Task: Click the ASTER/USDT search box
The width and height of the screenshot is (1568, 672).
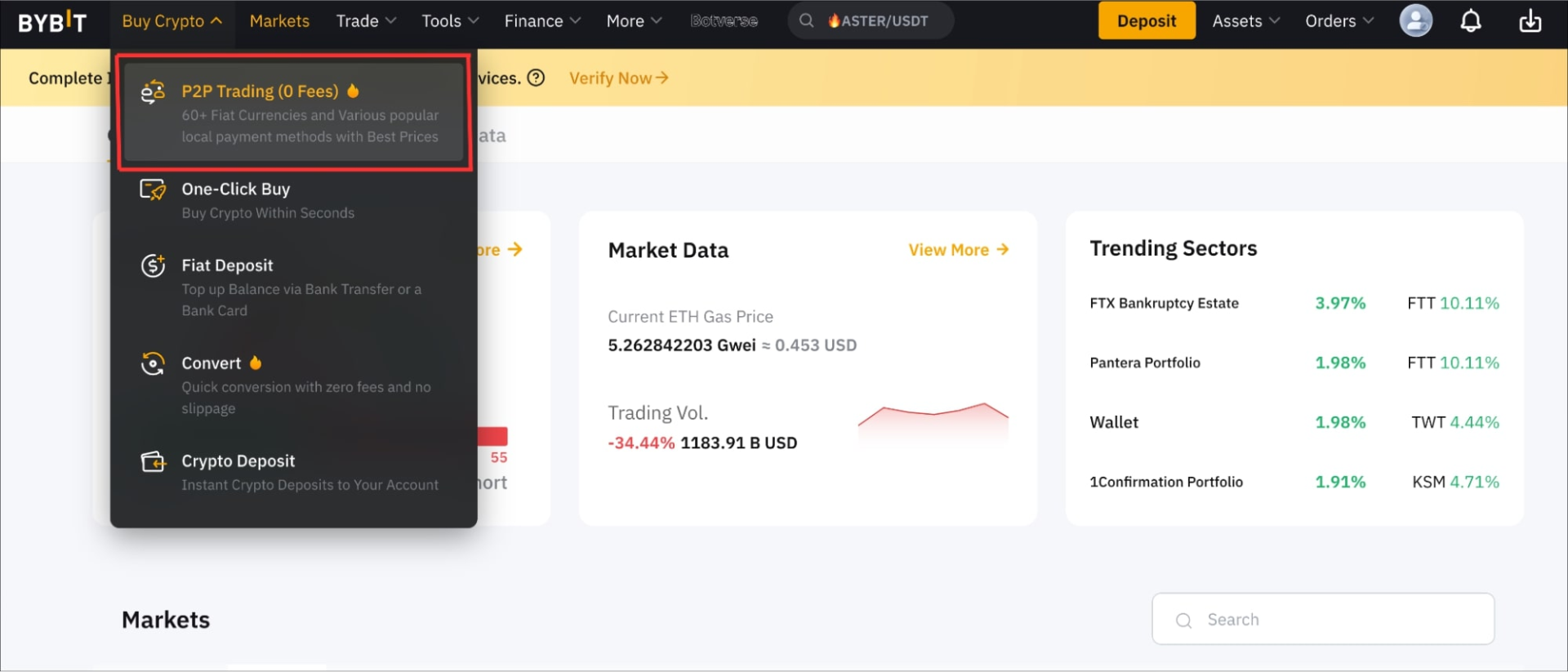Action: 871,20
